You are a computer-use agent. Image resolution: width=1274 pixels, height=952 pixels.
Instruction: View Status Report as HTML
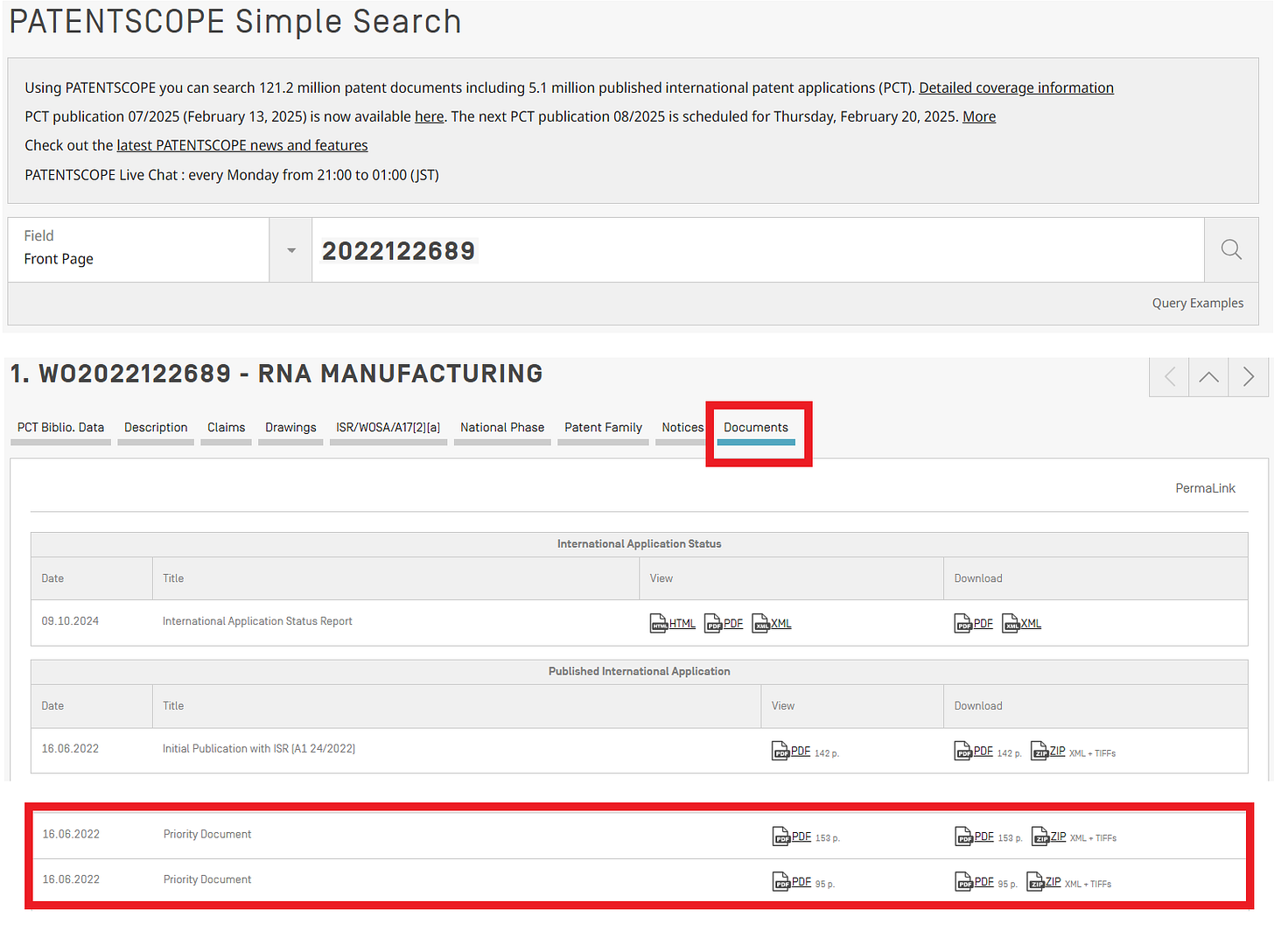pyautogui.click(x=673, y=623)
